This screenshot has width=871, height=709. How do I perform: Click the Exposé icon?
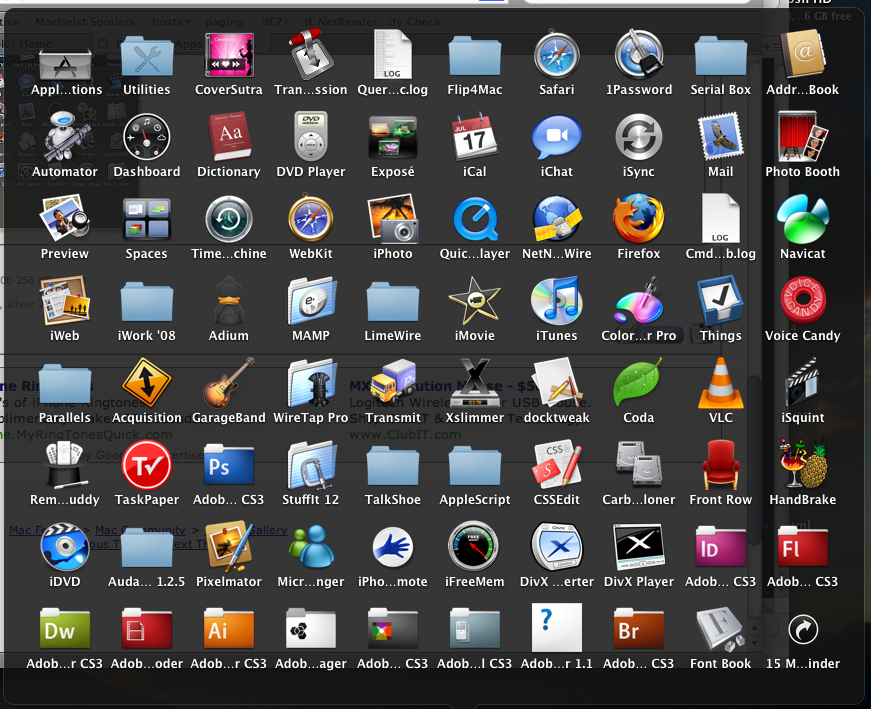(393, 137)
